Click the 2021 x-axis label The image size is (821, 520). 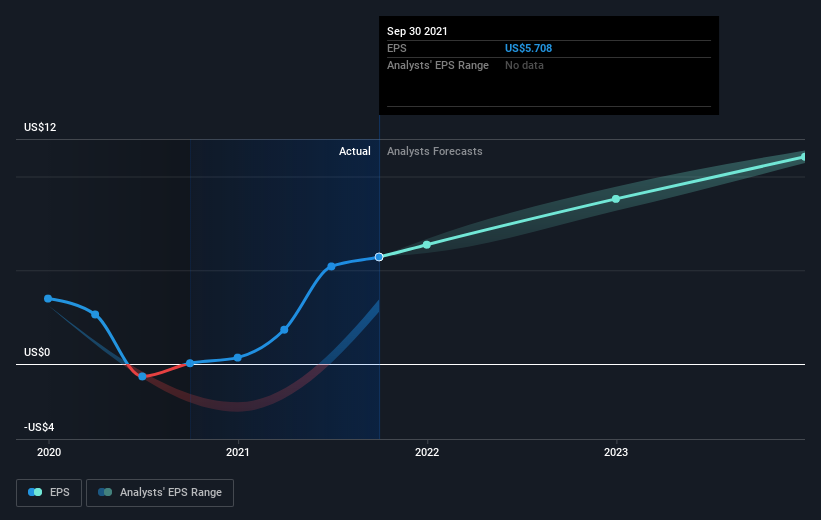click(238, 452)
